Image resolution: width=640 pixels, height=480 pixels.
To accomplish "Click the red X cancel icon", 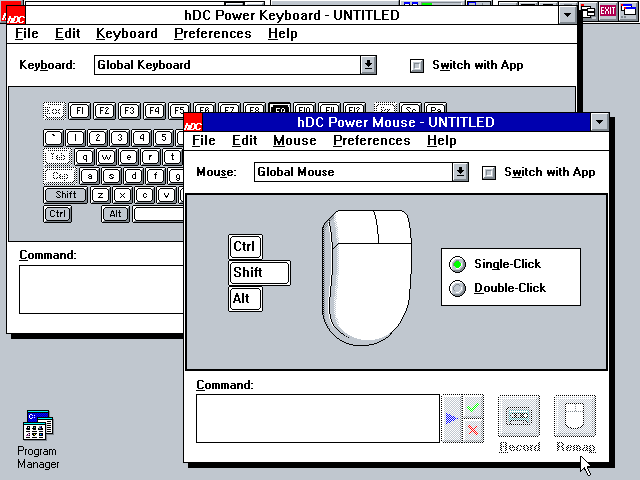I will pos(473,430).
